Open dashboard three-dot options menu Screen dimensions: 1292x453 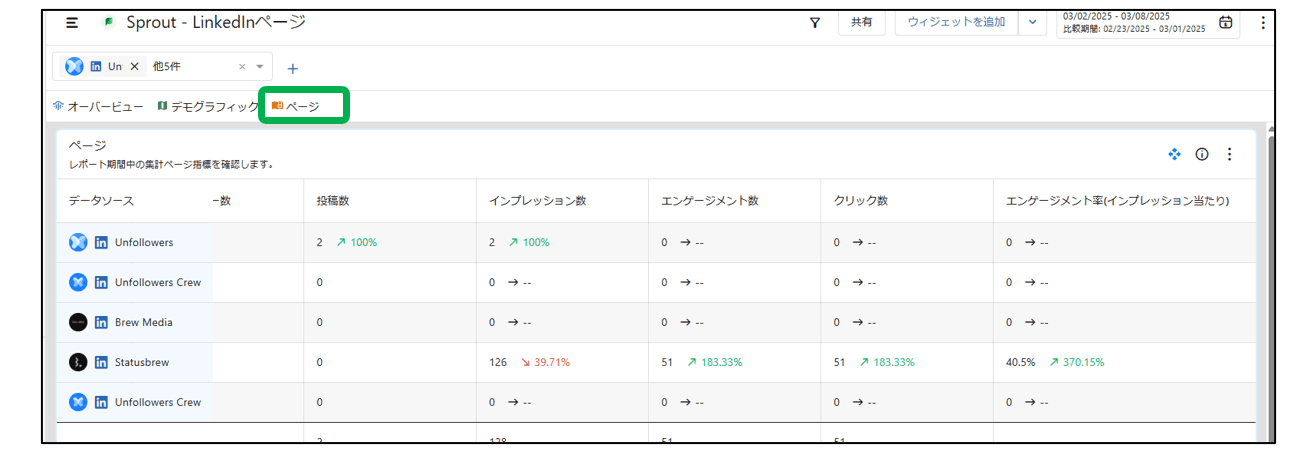point(1262,23)
